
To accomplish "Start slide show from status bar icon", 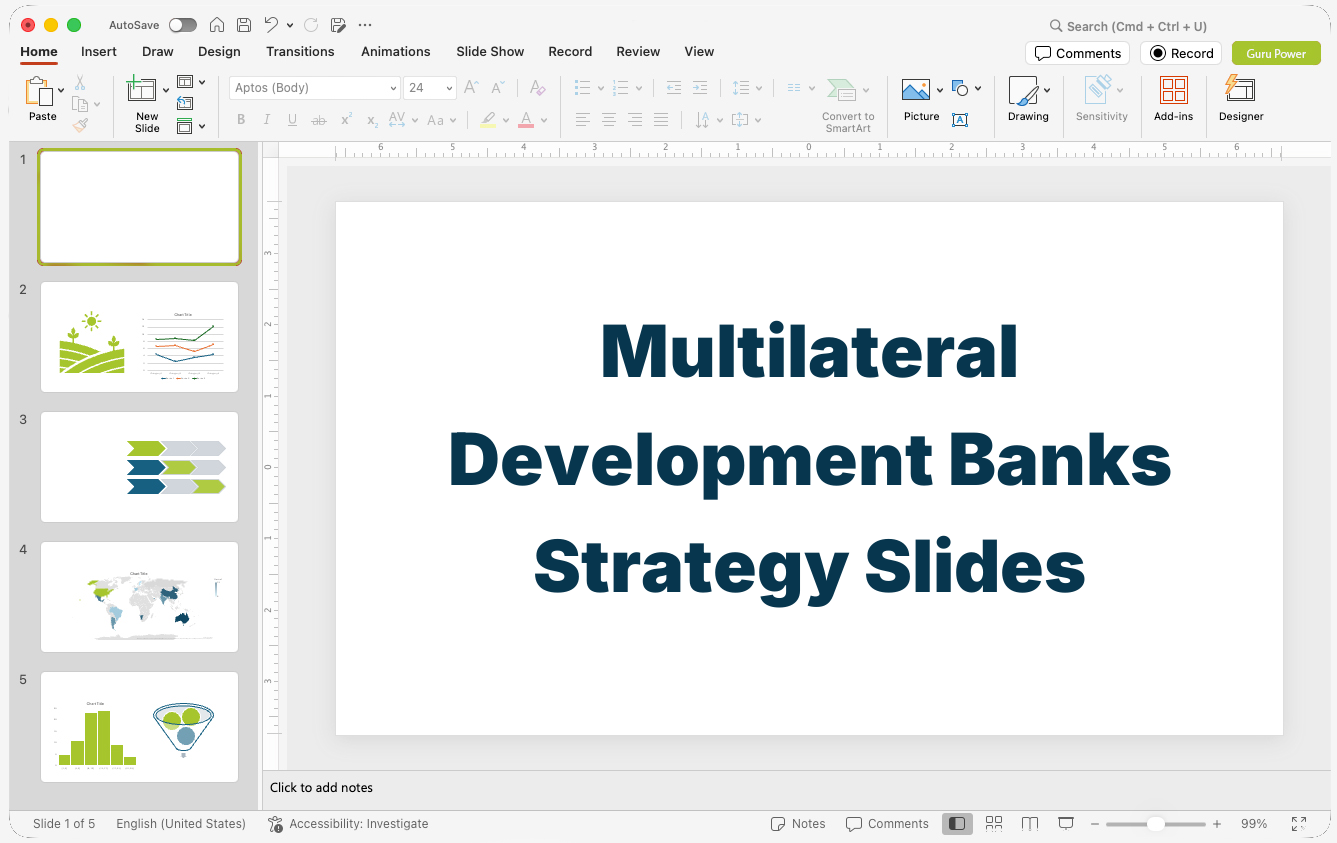I will click(1066, 824).
